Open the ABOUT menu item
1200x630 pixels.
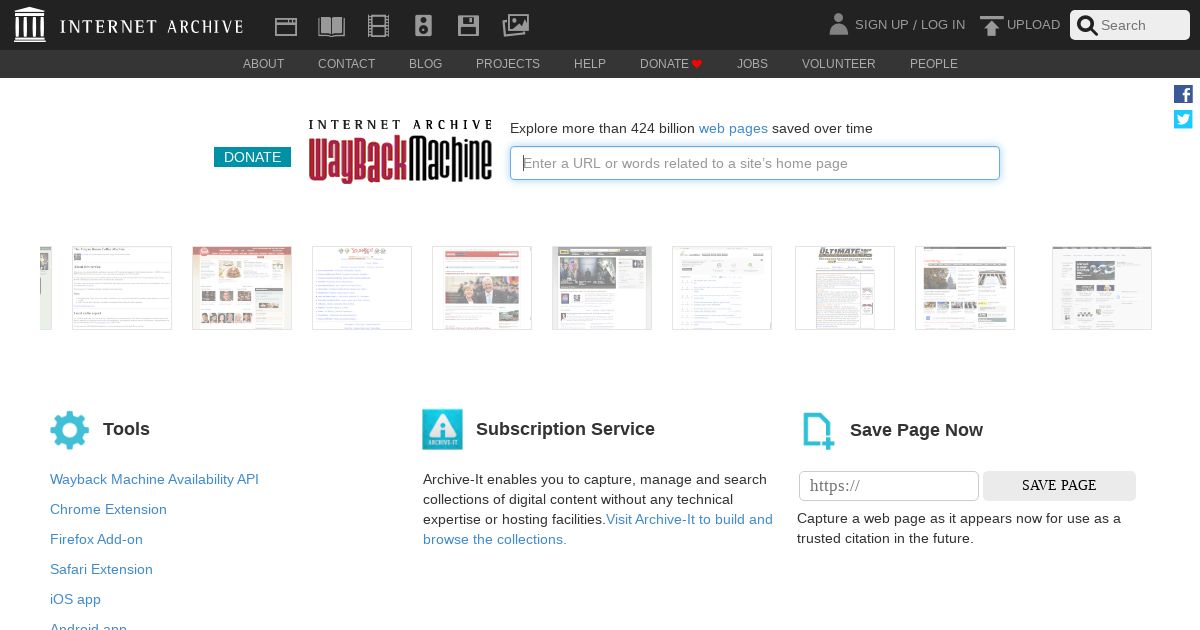click(x=264, y=64)
